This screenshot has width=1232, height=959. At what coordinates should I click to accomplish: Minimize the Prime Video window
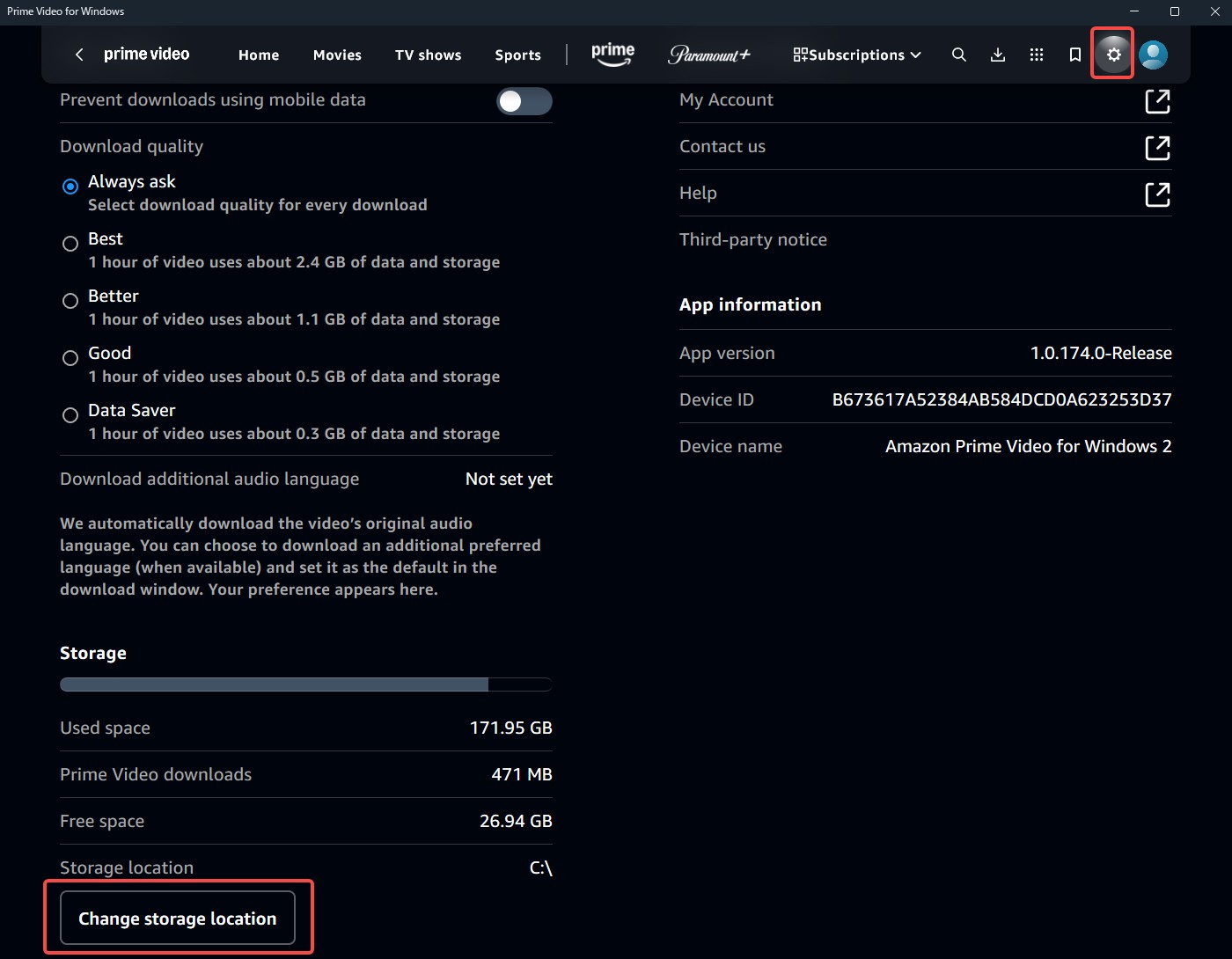pos(1134,11)
